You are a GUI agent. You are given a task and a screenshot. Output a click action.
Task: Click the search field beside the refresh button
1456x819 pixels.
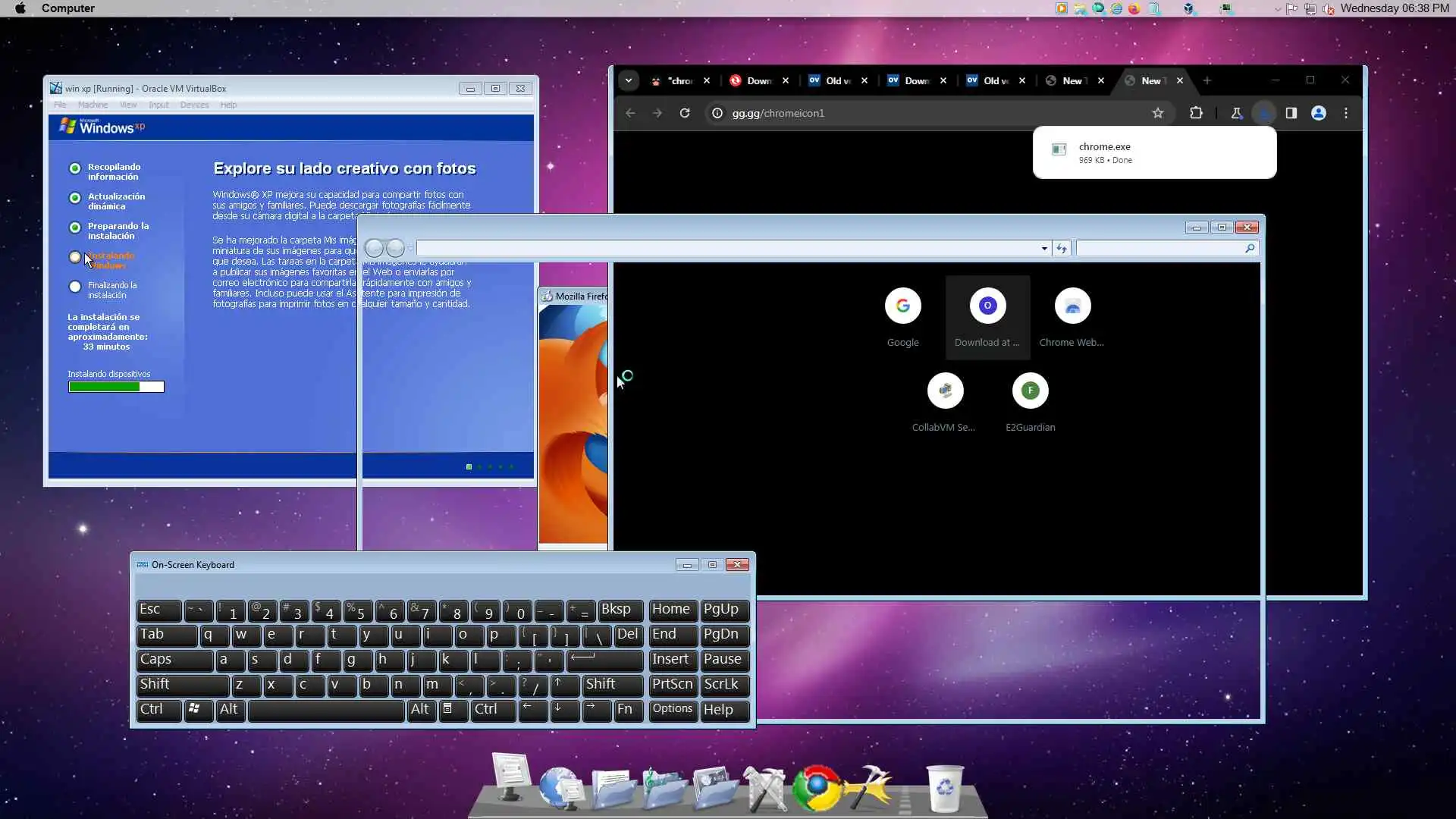coord(1160,249)
